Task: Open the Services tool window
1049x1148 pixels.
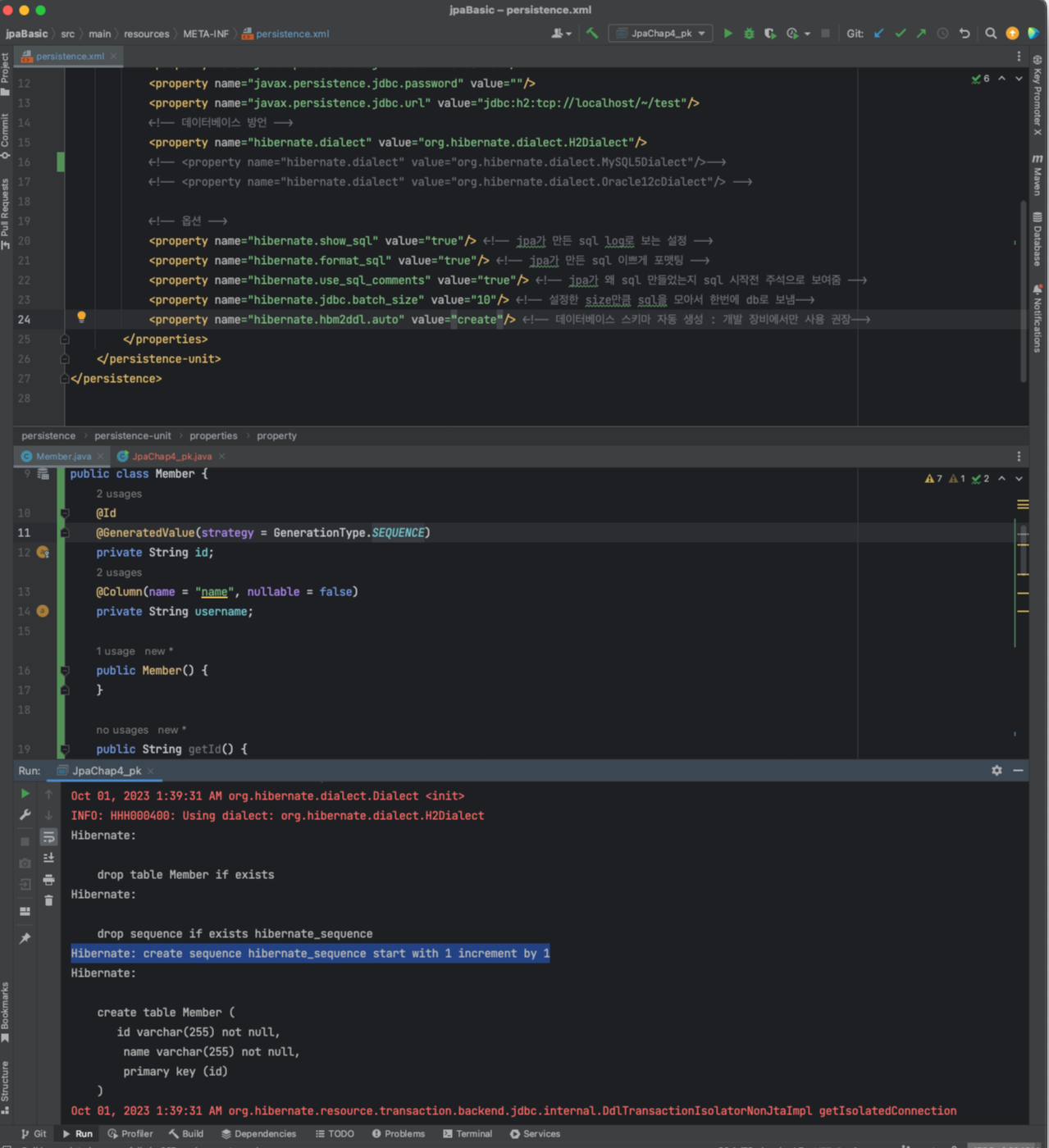Action: coord(535,1134)
